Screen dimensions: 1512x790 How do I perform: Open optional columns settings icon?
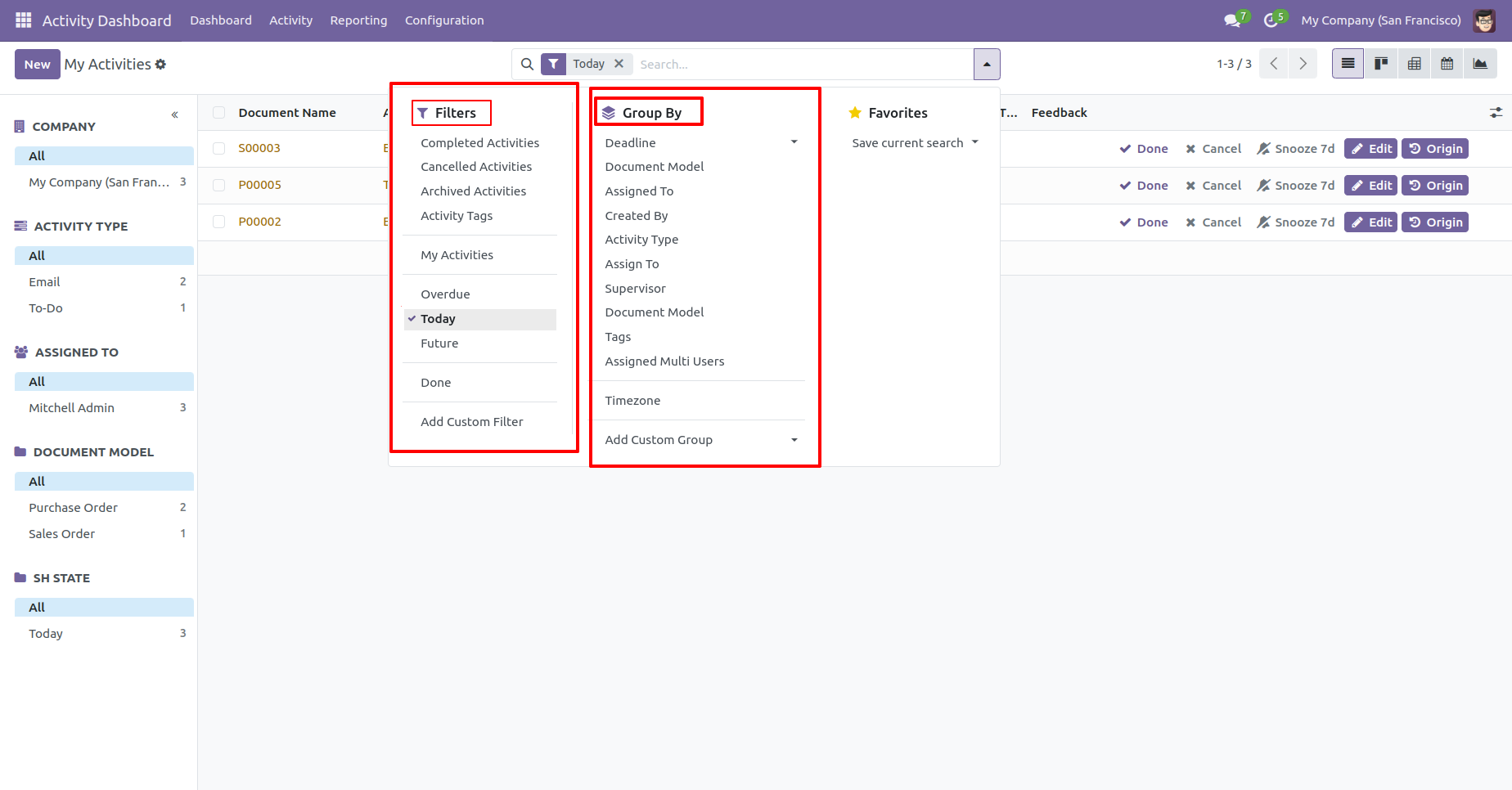tap(1496, 113)
